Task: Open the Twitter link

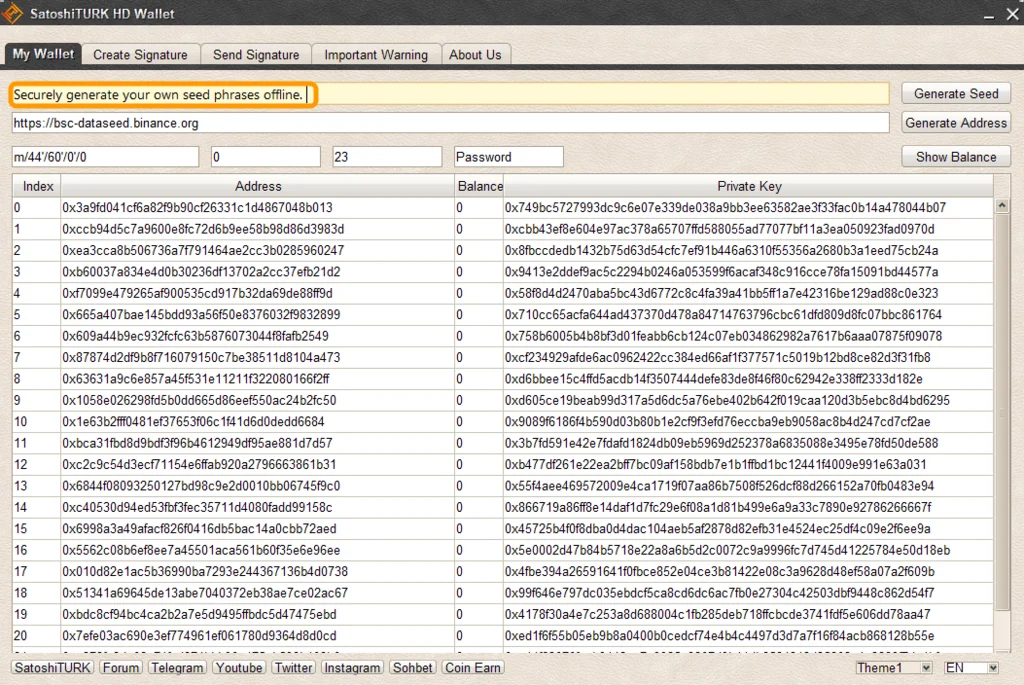Action: tap(293, 667)
